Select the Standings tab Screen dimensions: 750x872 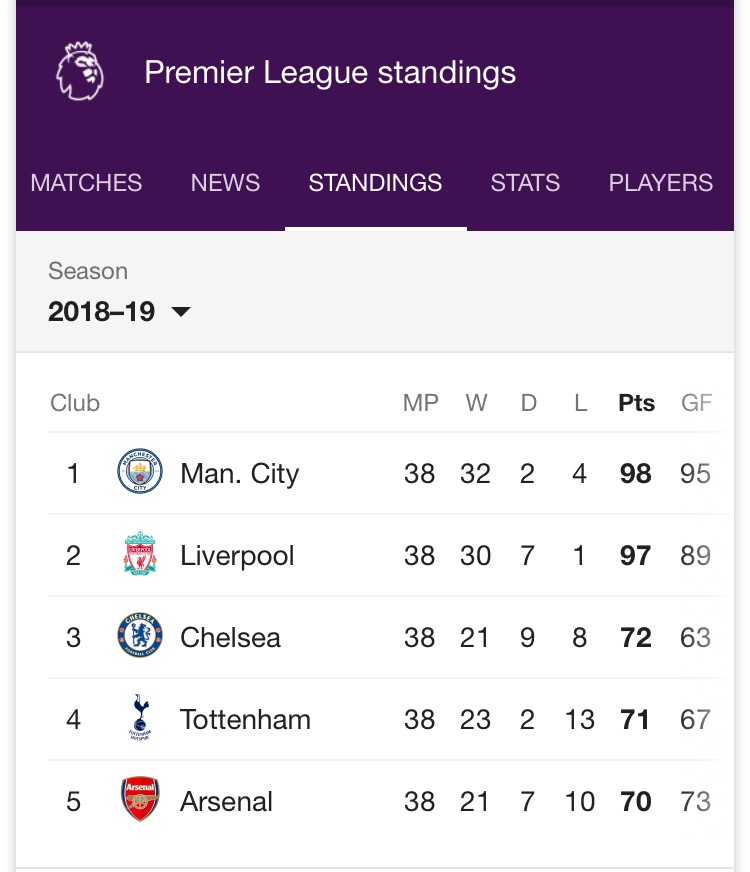375,183
